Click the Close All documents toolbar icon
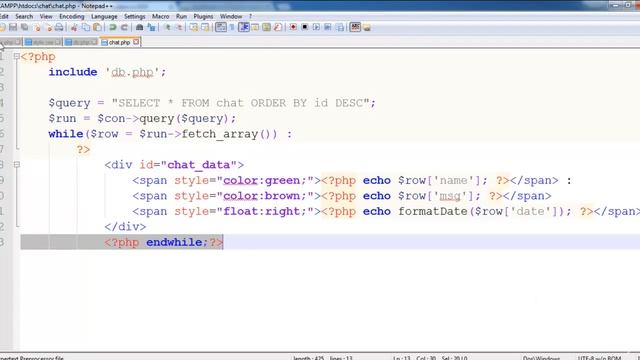The image size is (640, 360). [49, 27]
